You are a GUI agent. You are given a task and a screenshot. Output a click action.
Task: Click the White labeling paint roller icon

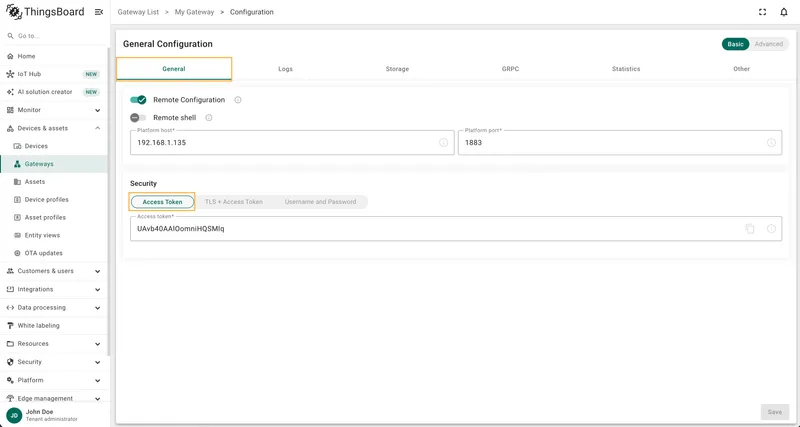tap(10, 326)
